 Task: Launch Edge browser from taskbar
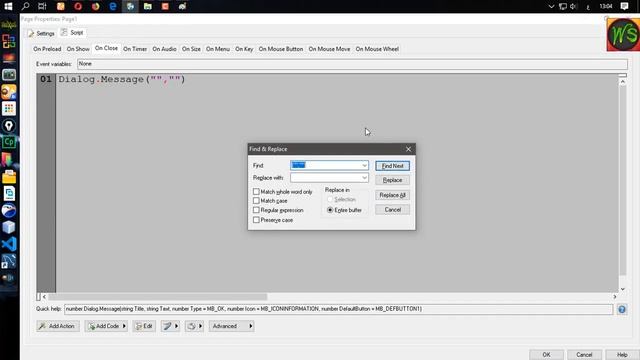tap(113, 6)
